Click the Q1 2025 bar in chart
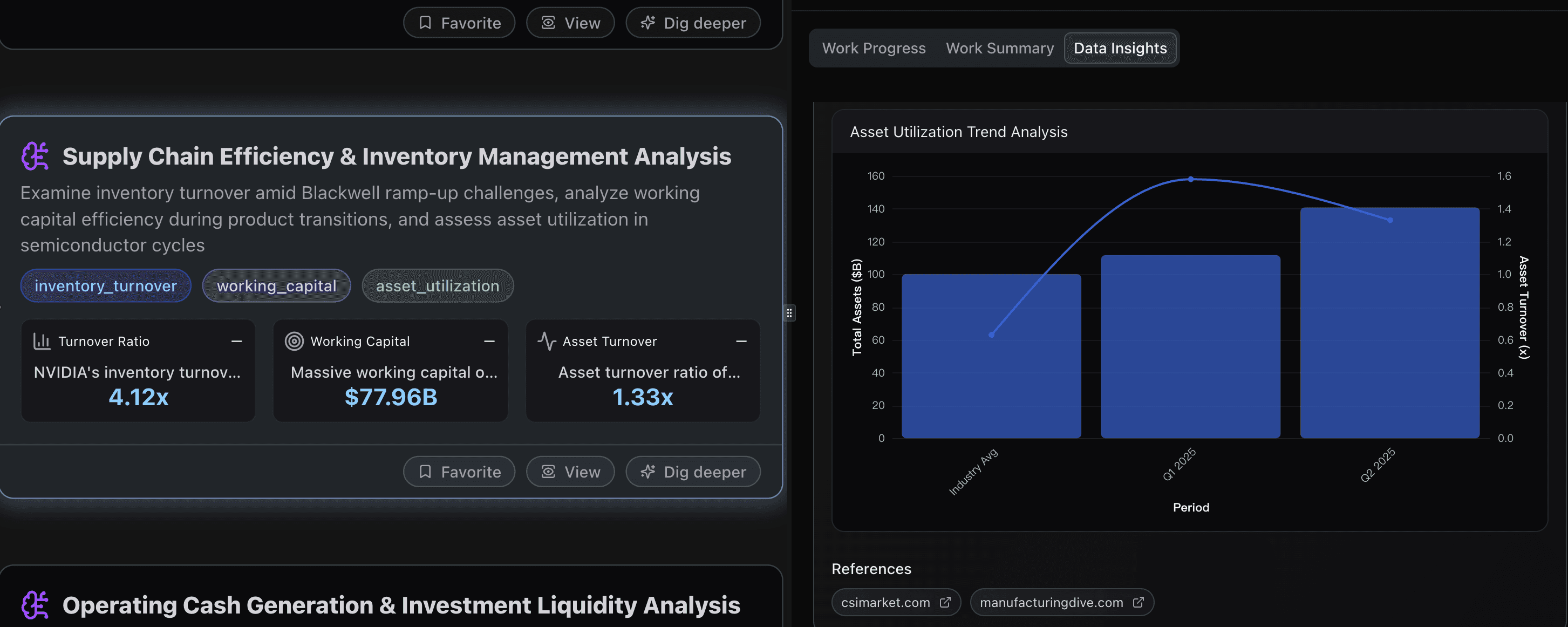The width and height of the screenshot is (1568, 627). click(1190, 346)
